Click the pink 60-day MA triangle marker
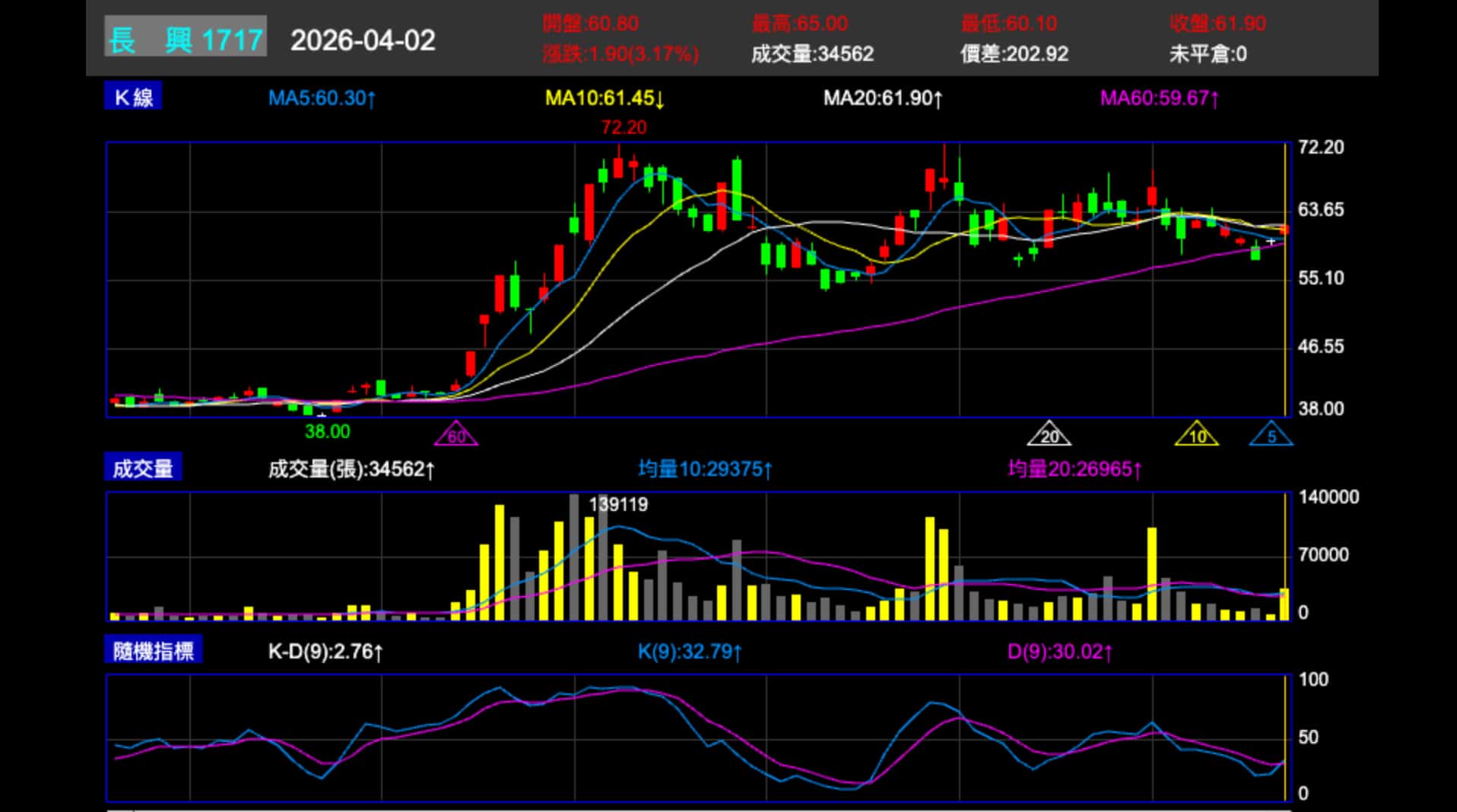The image size is (1457, 812). (456, 434)
